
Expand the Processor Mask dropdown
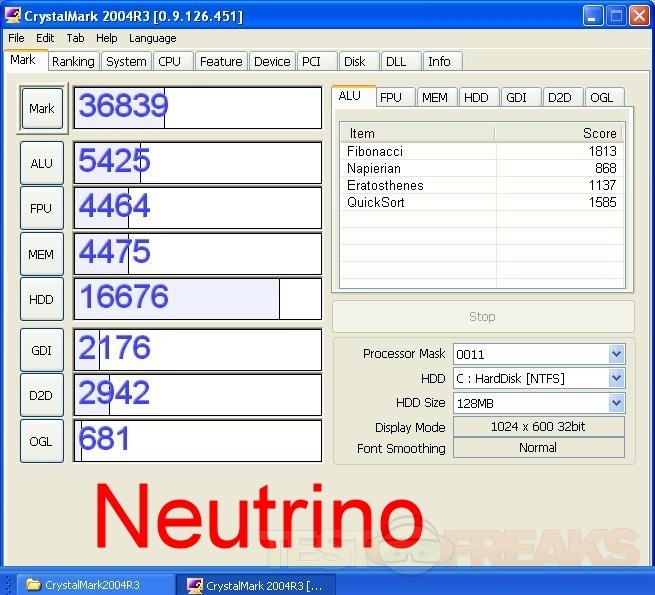click(616, 354)
